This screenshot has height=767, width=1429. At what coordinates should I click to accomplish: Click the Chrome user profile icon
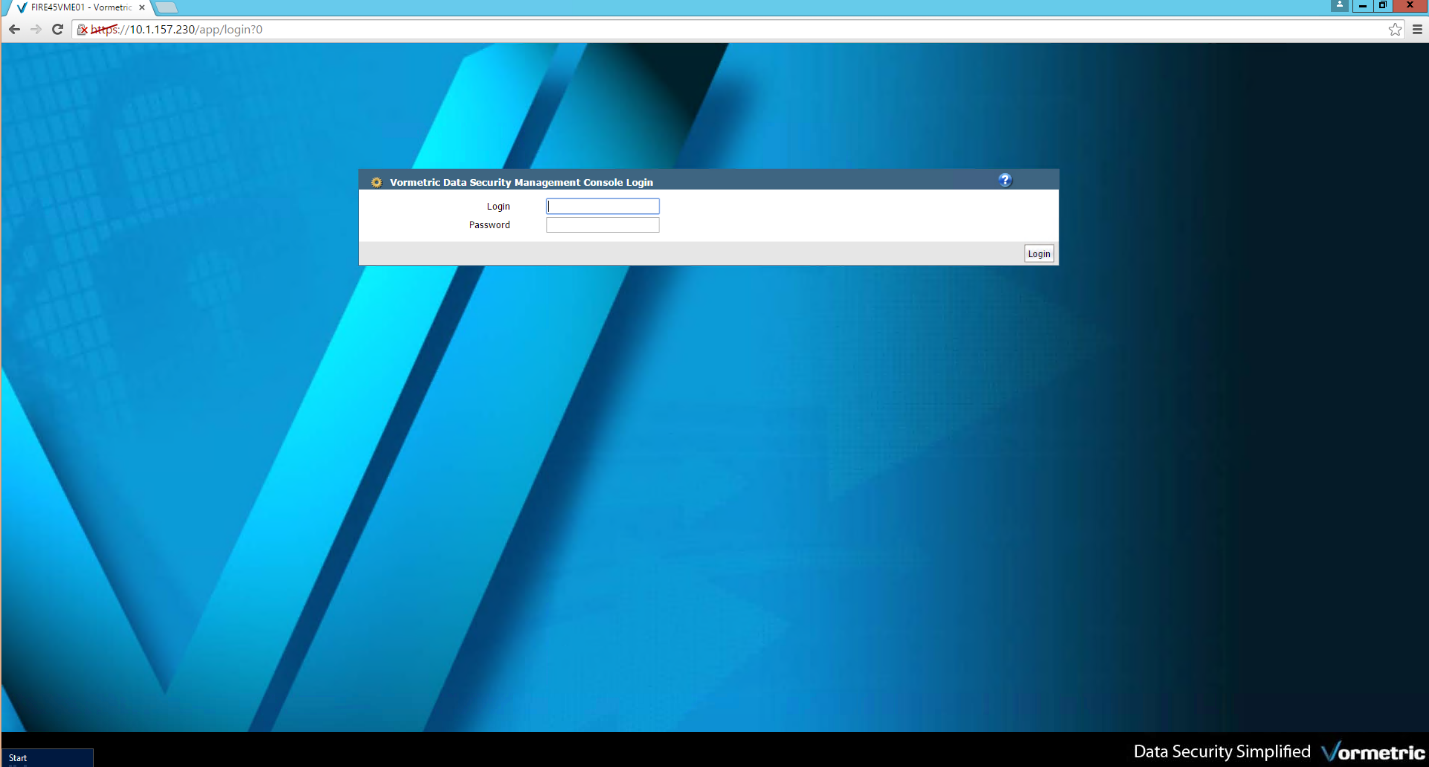coord(1339,5)
